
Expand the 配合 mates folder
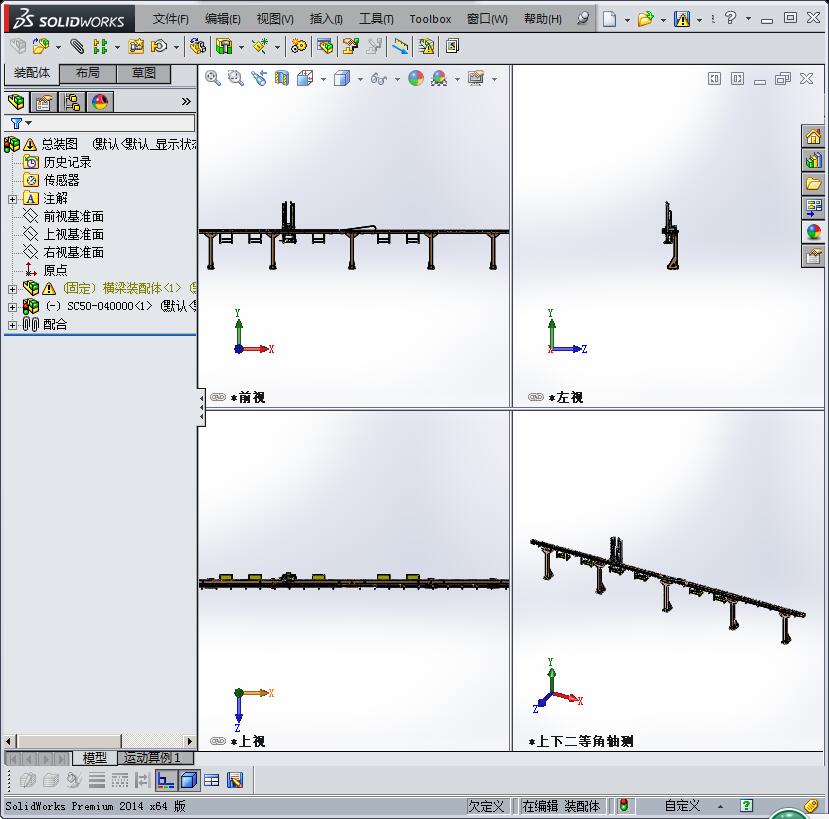click(12, 325)
